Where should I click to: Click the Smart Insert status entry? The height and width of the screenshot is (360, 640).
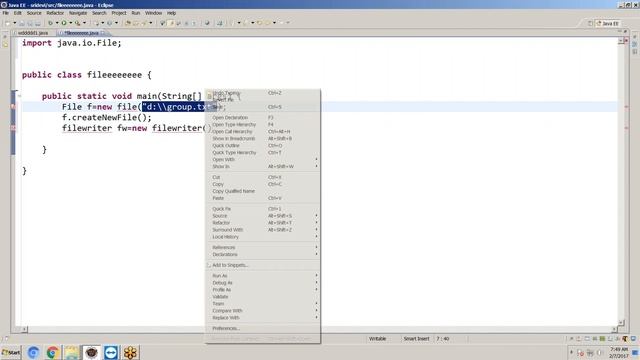[416, 339]
